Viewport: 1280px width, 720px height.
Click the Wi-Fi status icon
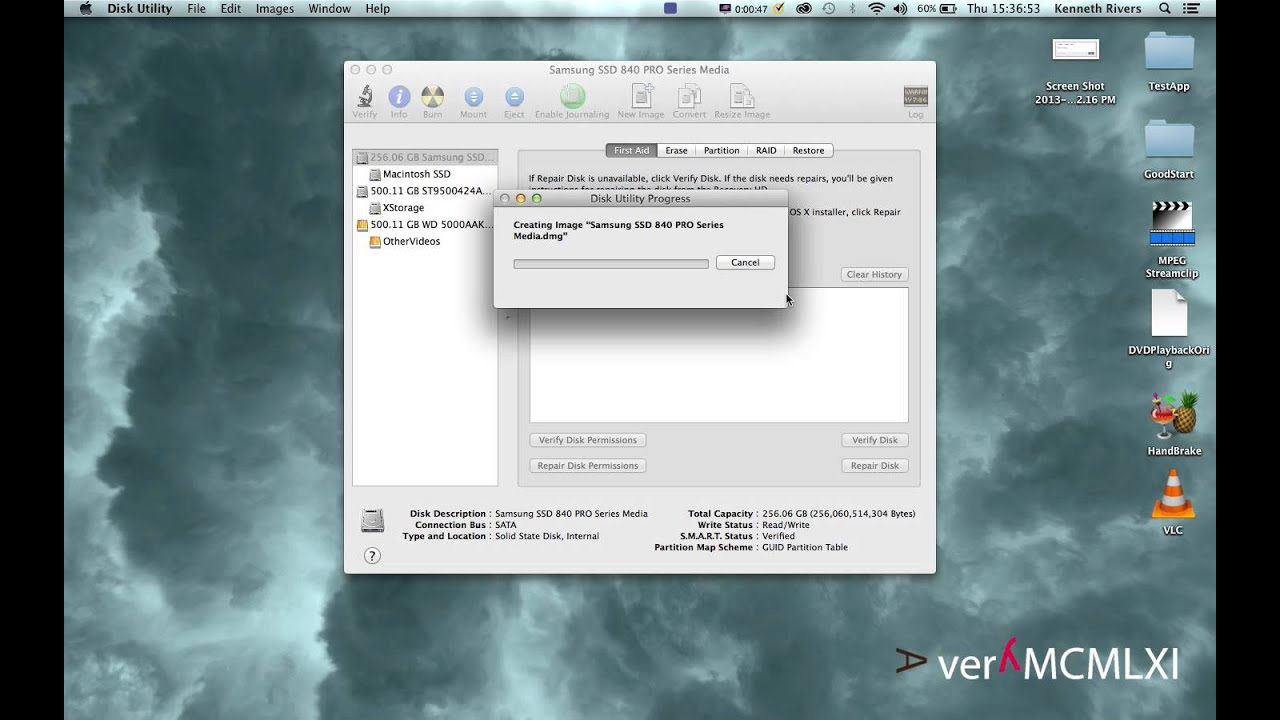(x=876, y=9)
